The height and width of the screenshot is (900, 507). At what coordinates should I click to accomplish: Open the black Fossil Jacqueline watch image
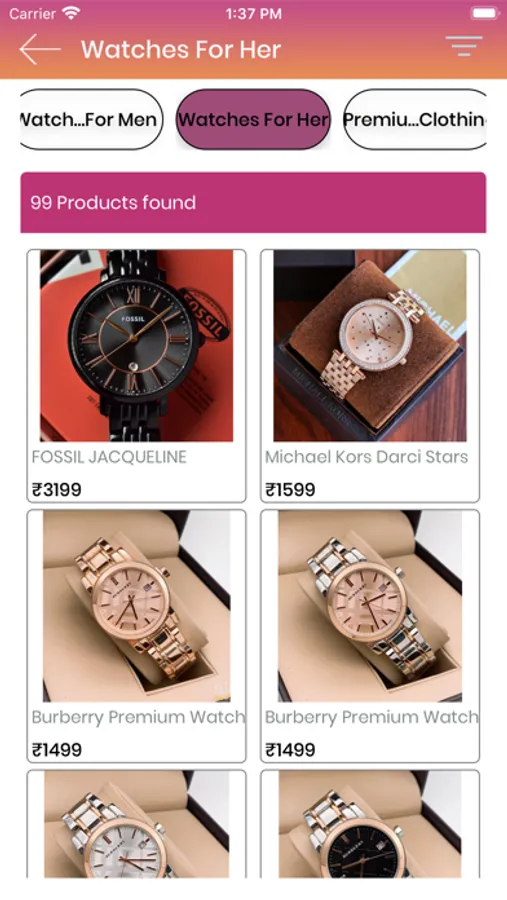coord(137,346)
